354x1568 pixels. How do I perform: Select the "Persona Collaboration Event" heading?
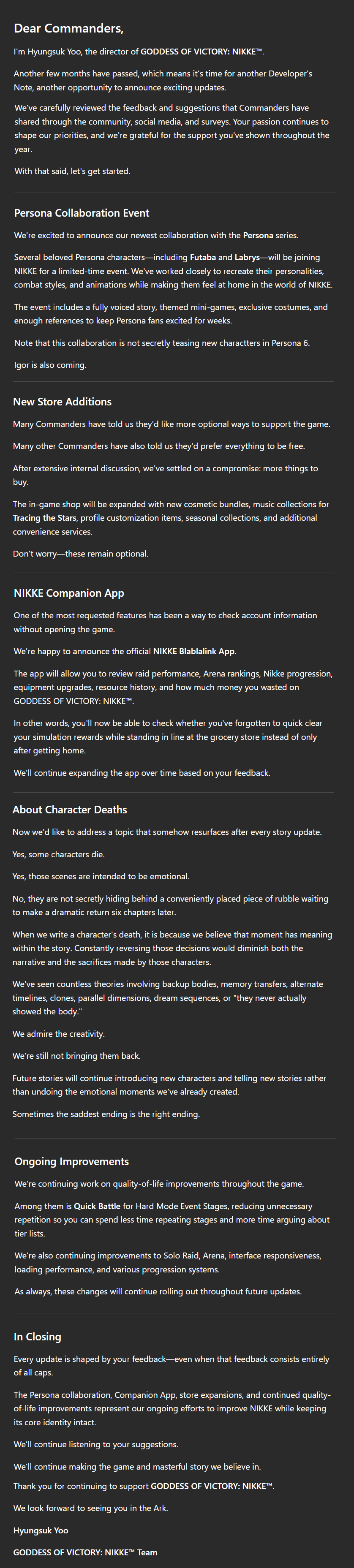(x=82, y=213)
